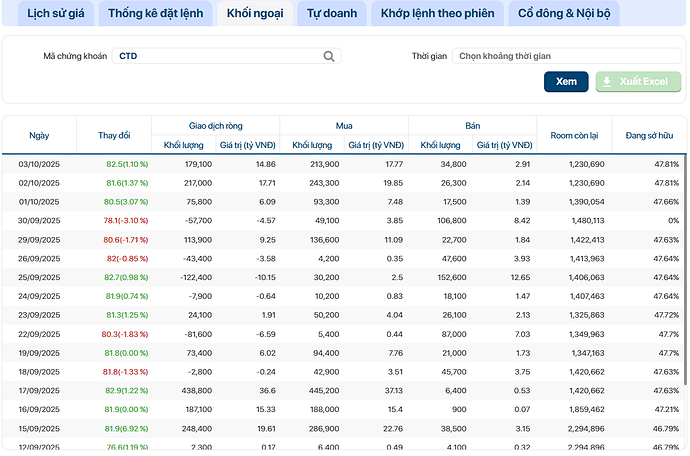Click the Giao dịch ròng header
The image size is (690, 456).
[x=215, y=126]
